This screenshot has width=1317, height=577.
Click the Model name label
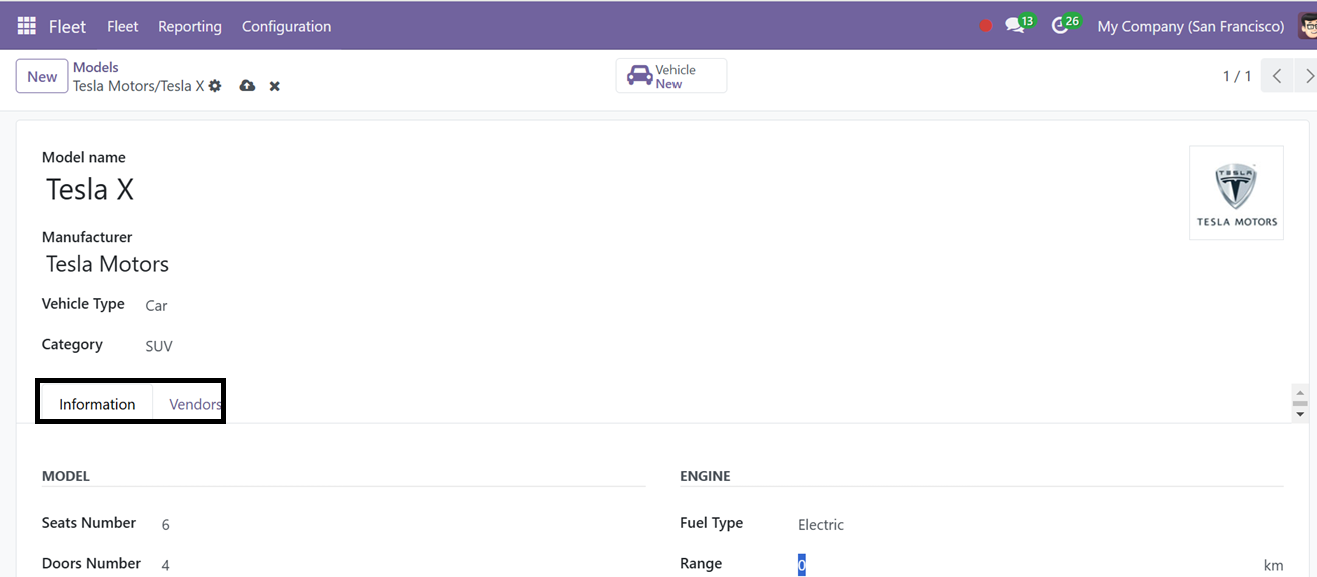[x=84, y=157]
